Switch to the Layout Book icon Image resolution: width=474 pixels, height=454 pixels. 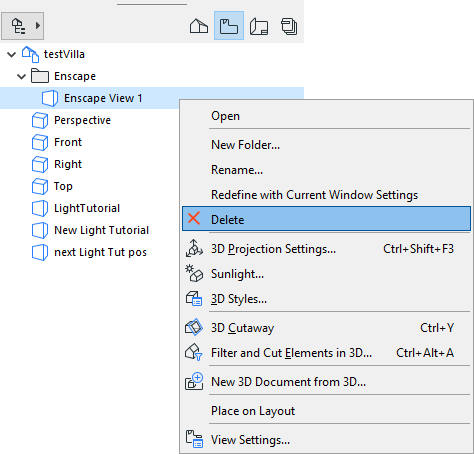[x=259, y=26]
